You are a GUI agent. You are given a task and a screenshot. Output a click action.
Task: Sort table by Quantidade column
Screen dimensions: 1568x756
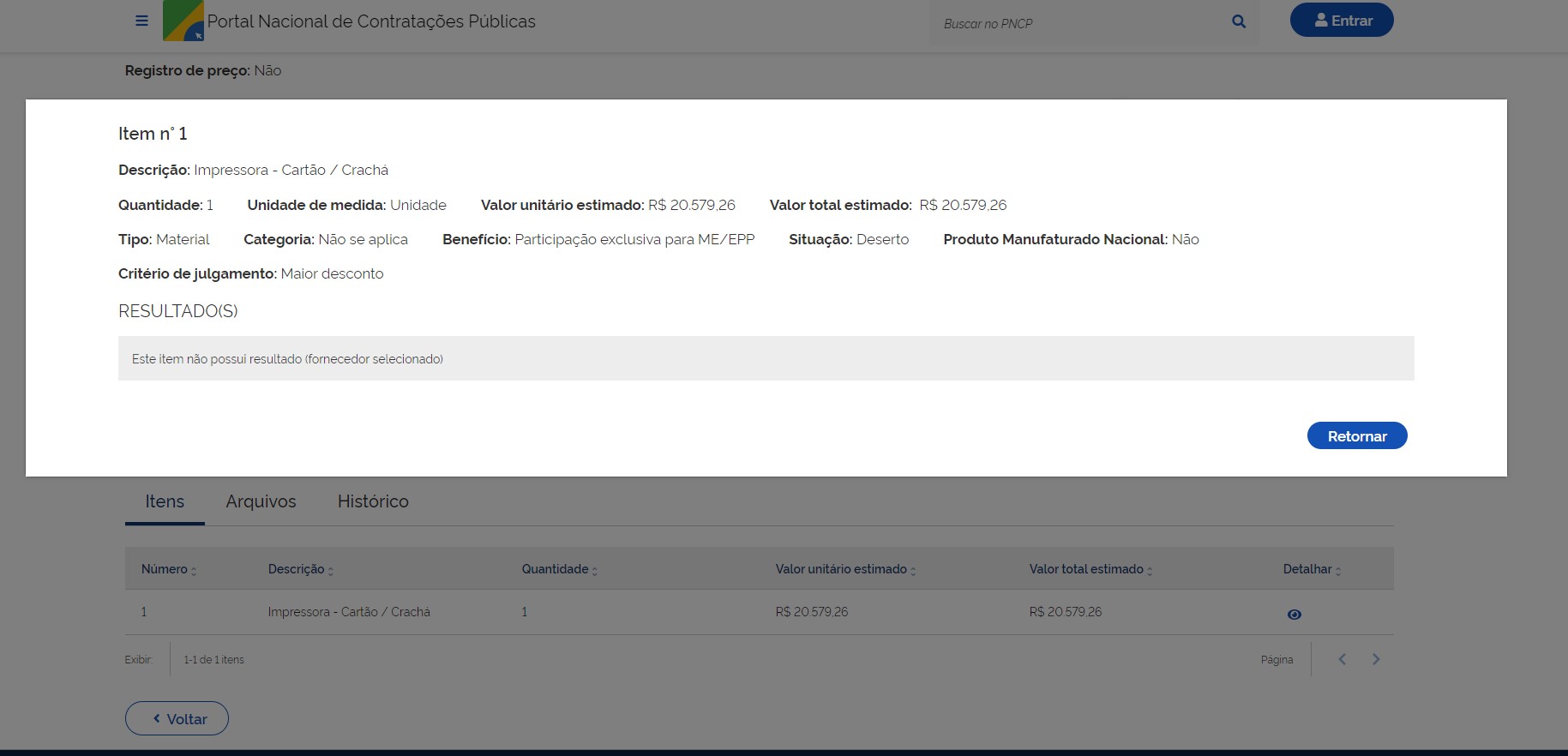point(559,569)
